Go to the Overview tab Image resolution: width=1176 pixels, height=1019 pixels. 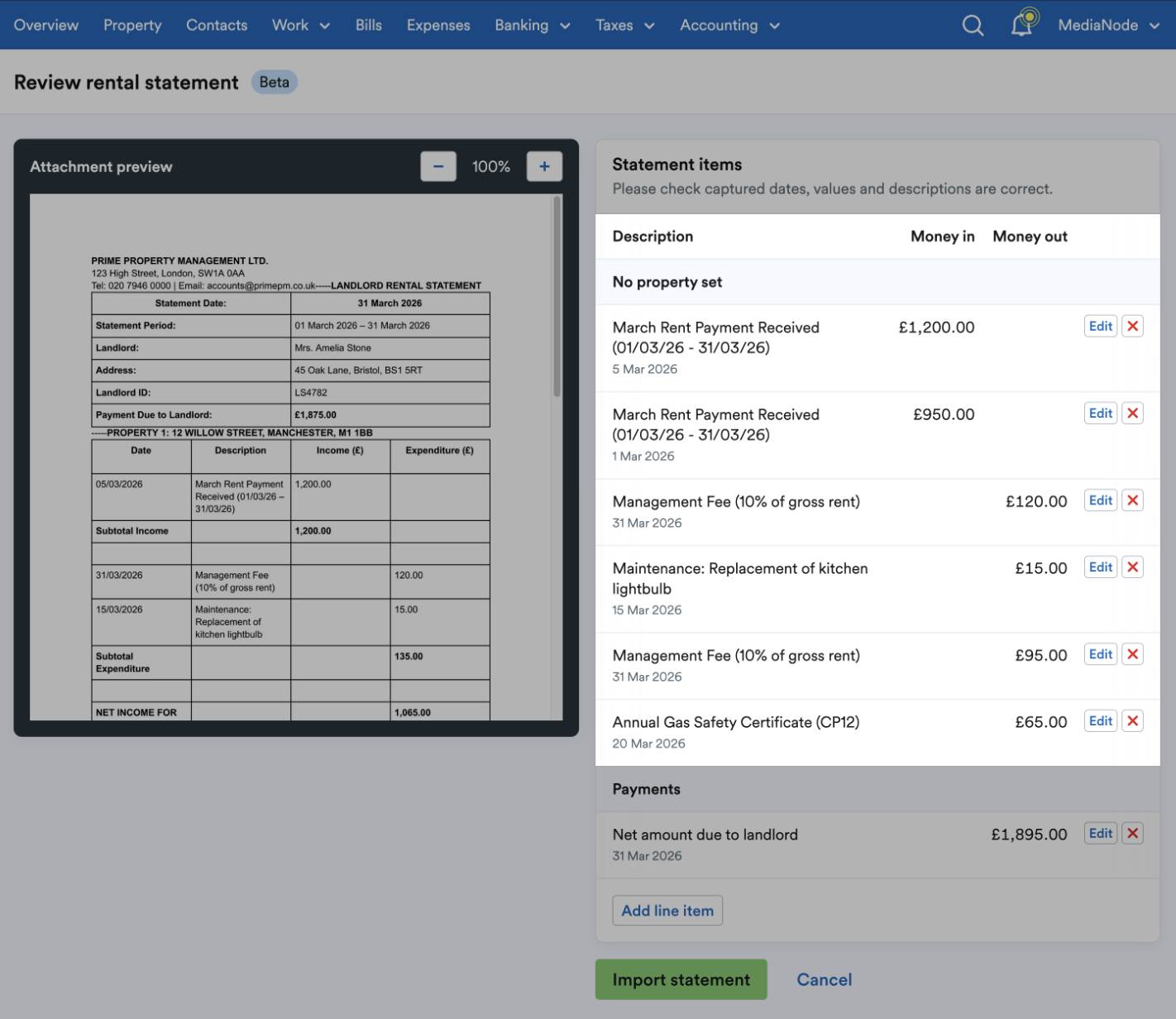(46, 25)
